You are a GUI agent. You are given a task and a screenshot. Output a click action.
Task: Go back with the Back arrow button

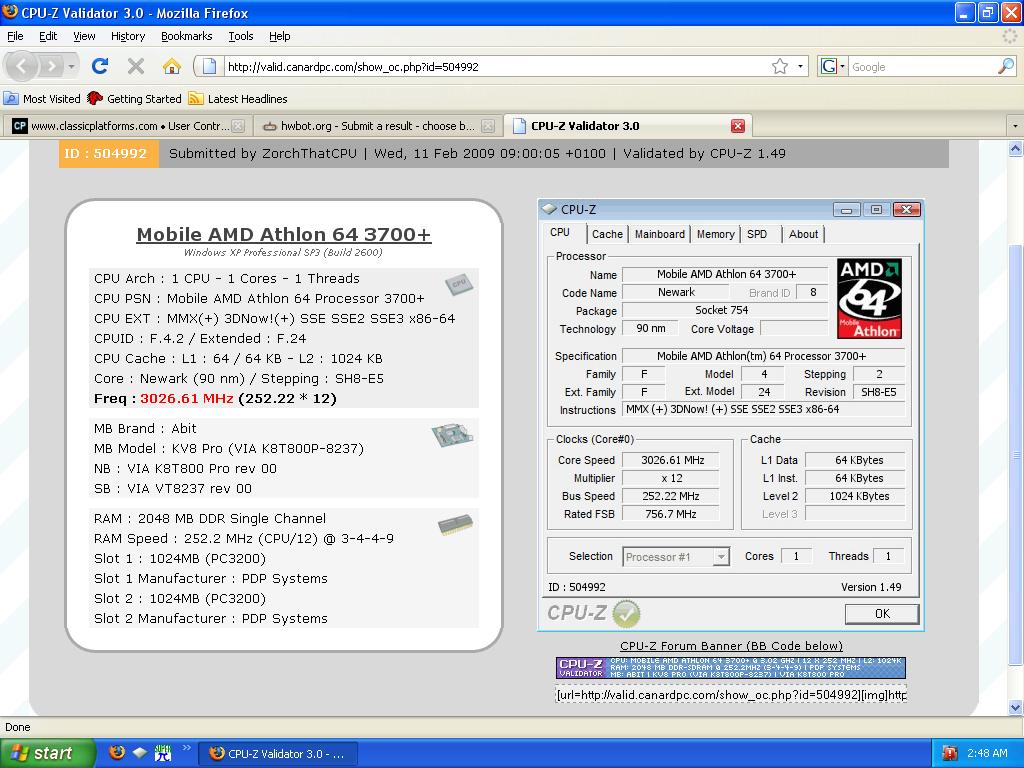click(x=22, y=66)
